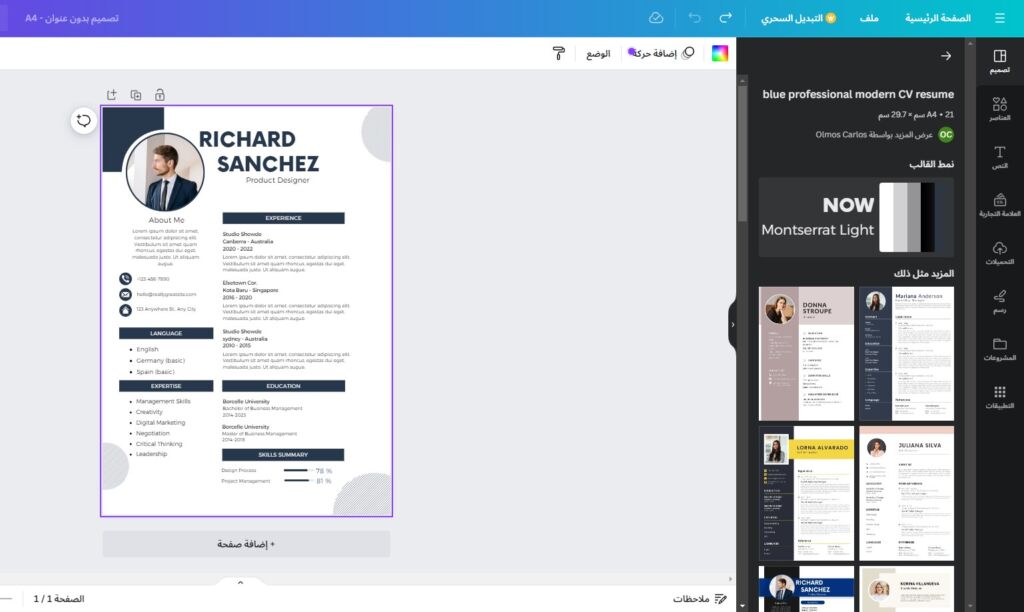The height and width of the screenshot is (612, 1024).
Task: Open the النص (Text) sidebar tool
Action: click(999, 157)
